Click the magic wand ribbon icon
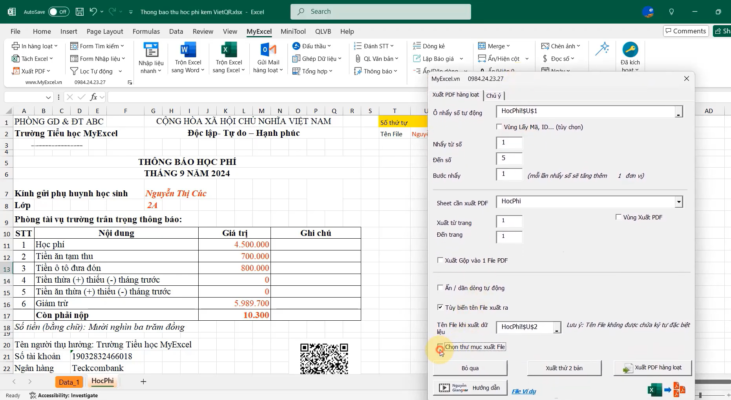 tap(603, 48)
